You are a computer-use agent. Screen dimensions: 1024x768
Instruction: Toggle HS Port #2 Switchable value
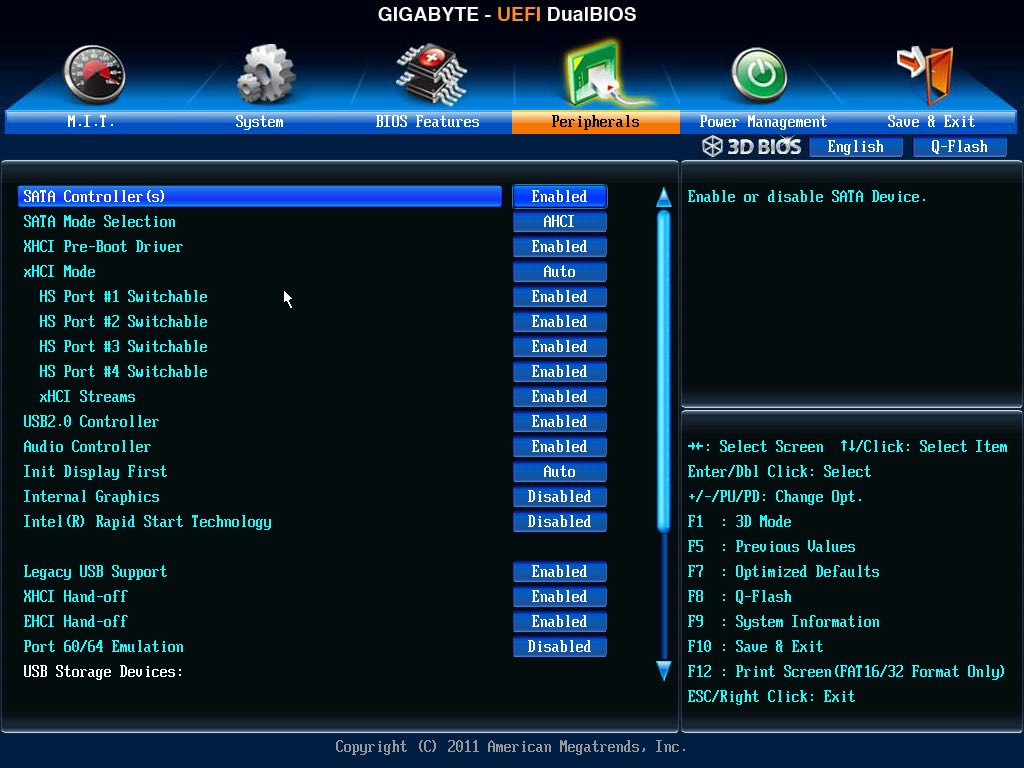(x=560, y=321)
